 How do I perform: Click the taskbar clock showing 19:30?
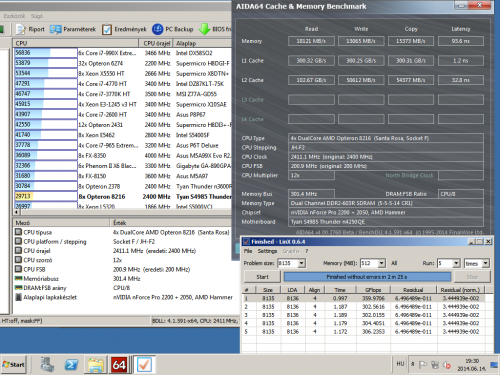coord(471,365)
